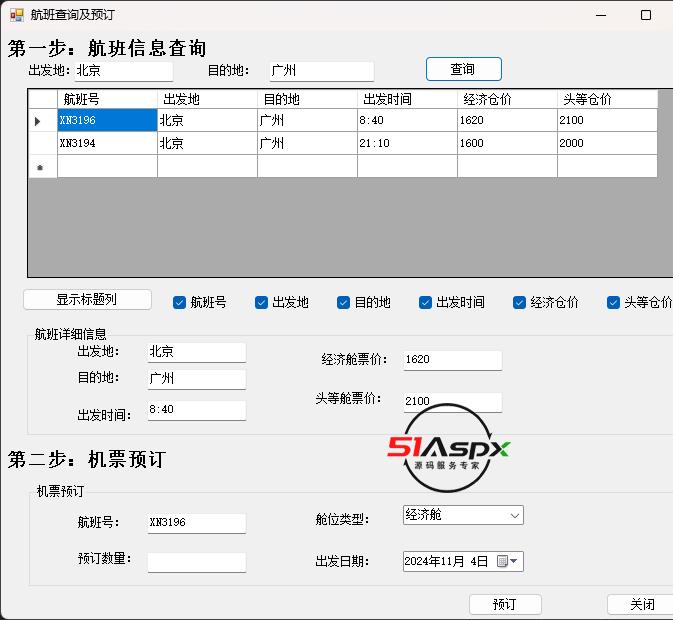The width and height of the screenshot is (673, 620).
Task: Disable the 目的地 column checkbox
Action: pos(344,302)
